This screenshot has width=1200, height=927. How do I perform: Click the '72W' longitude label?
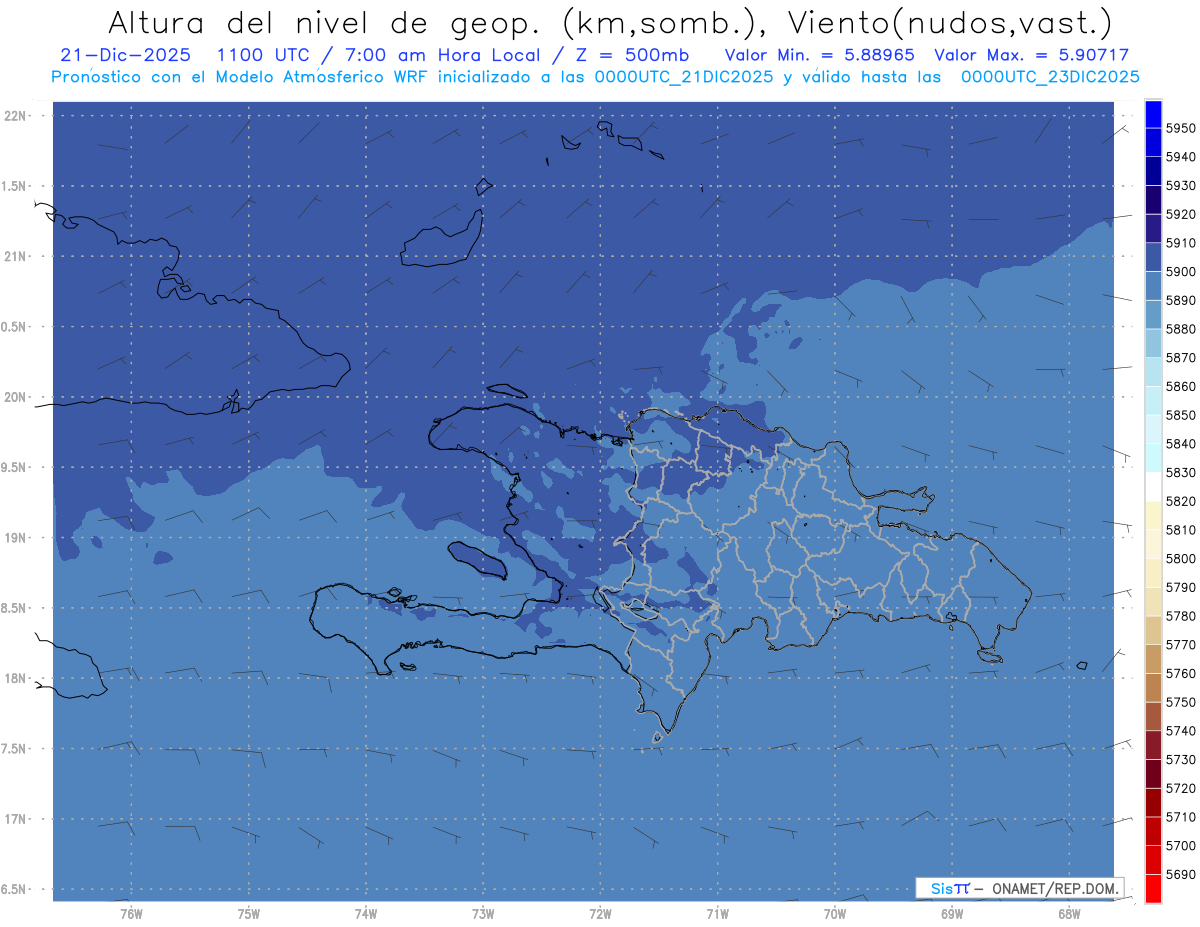click(600, 913)
